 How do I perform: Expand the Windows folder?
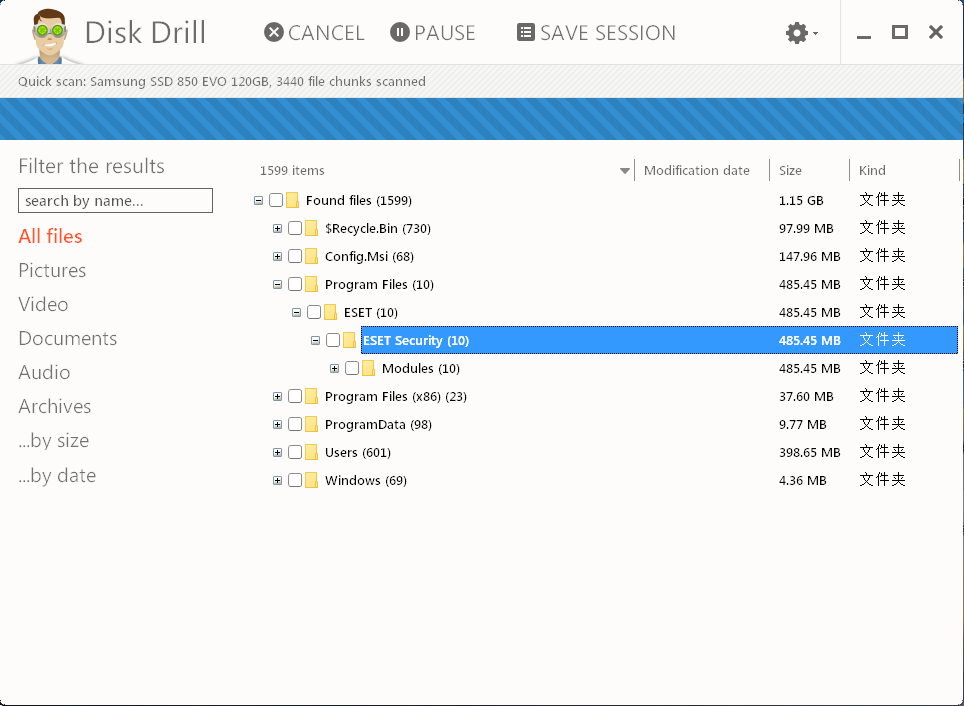coord(277,480)
